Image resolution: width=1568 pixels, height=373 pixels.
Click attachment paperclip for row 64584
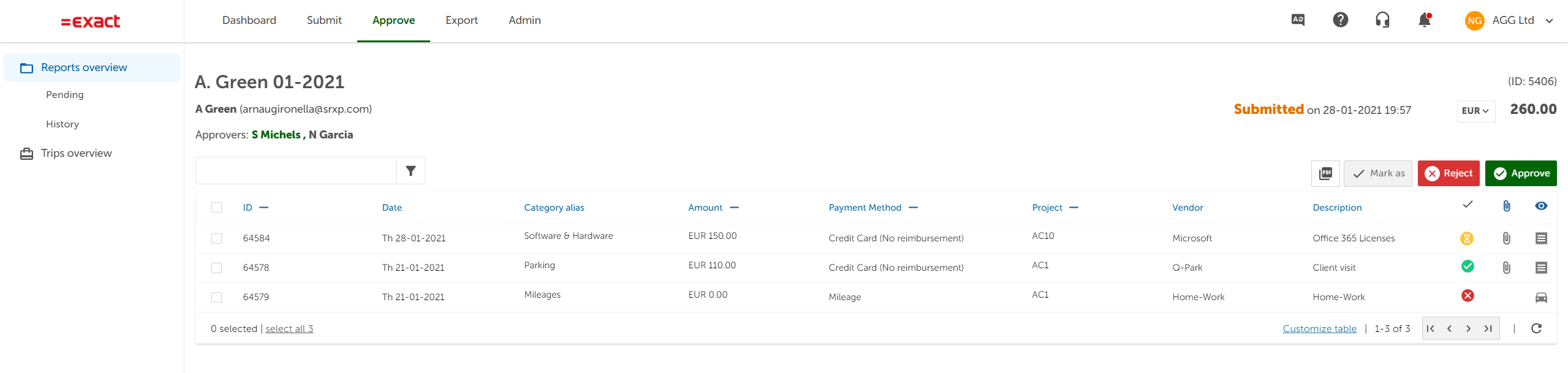(x=1506, y=238)
